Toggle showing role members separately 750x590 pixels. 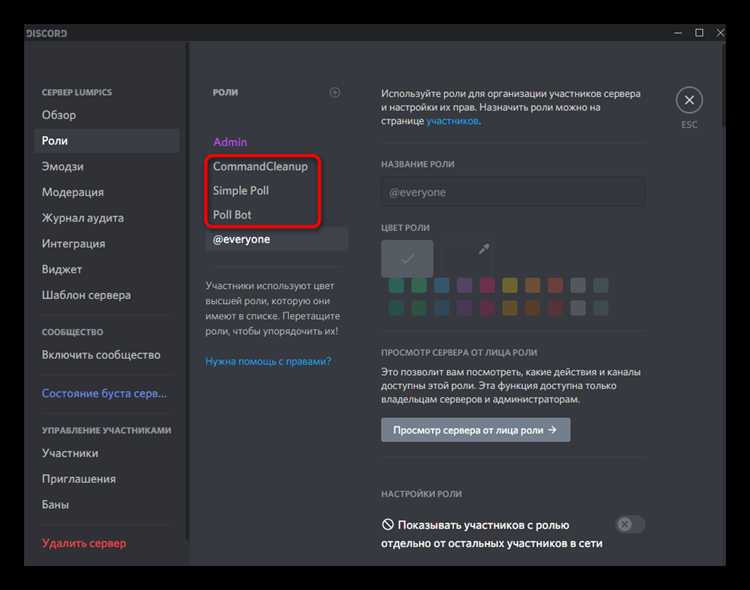[x=630, y=524]
